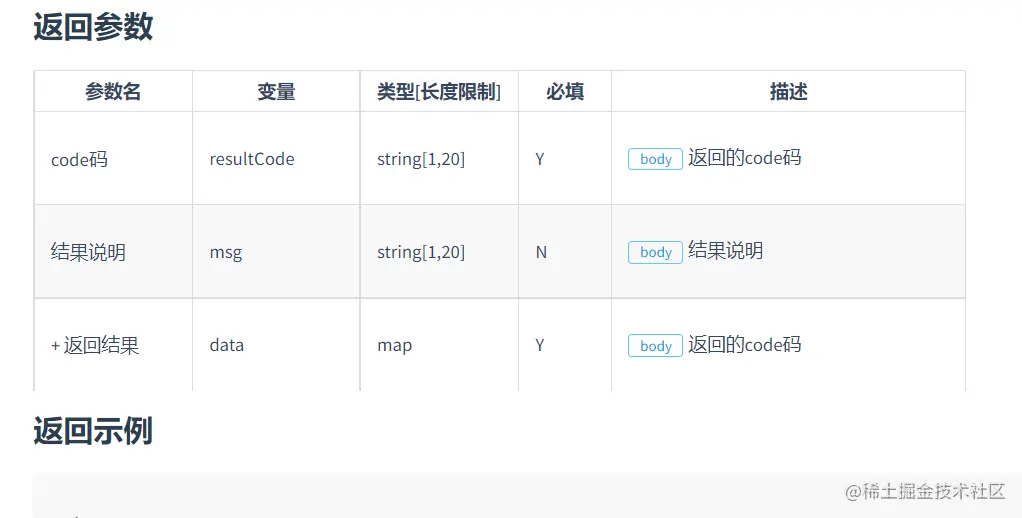
Task: Click the msg variable cell
Action: click(x=226, y=252)
